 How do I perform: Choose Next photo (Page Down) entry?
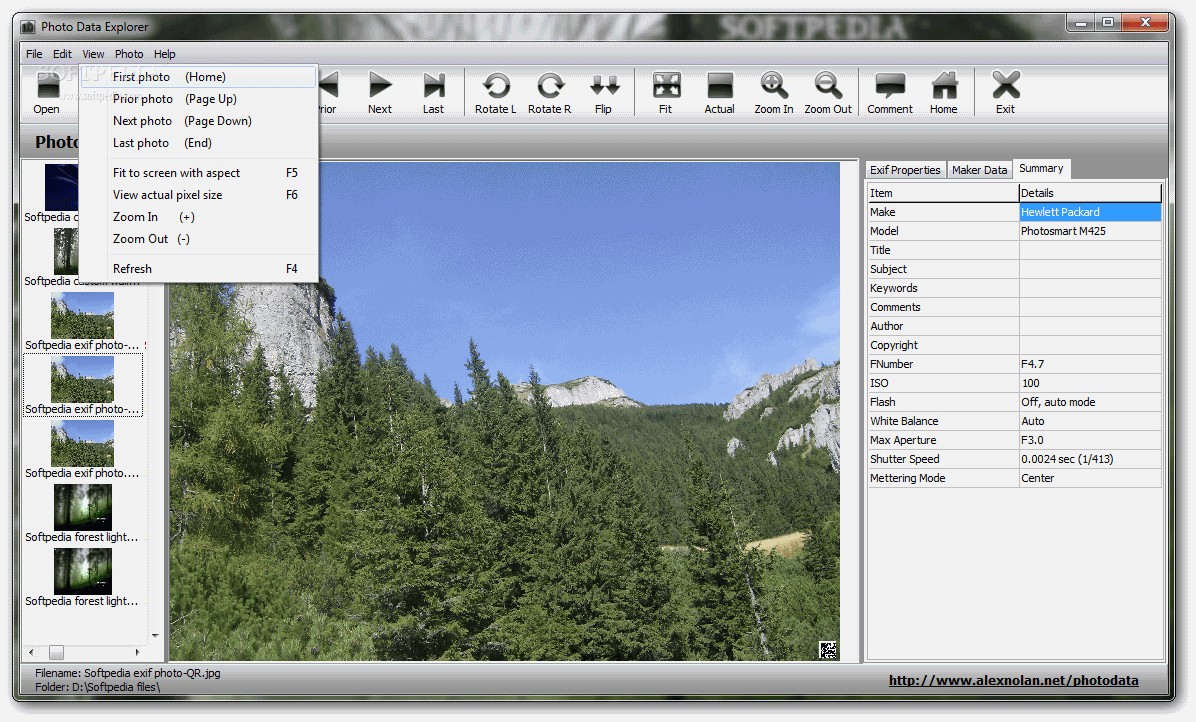point(198,121)
